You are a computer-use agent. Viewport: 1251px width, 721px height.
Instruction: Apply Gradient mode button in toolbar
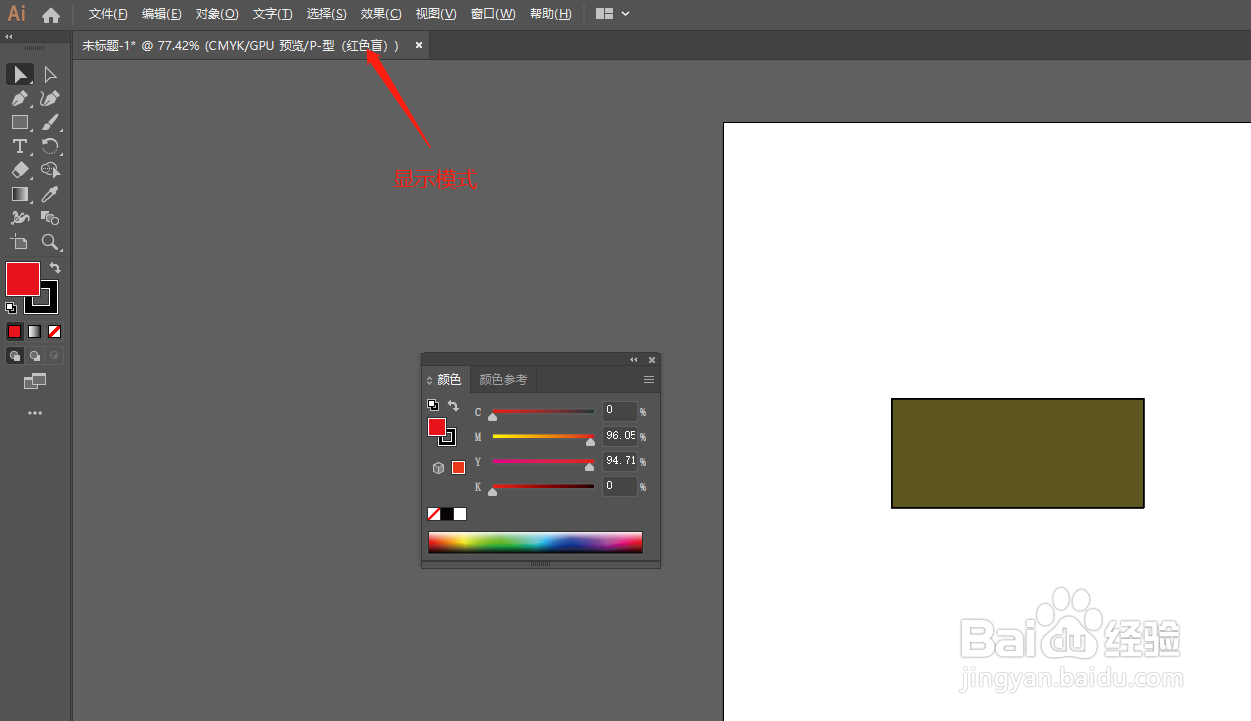(x=34, y=331)
